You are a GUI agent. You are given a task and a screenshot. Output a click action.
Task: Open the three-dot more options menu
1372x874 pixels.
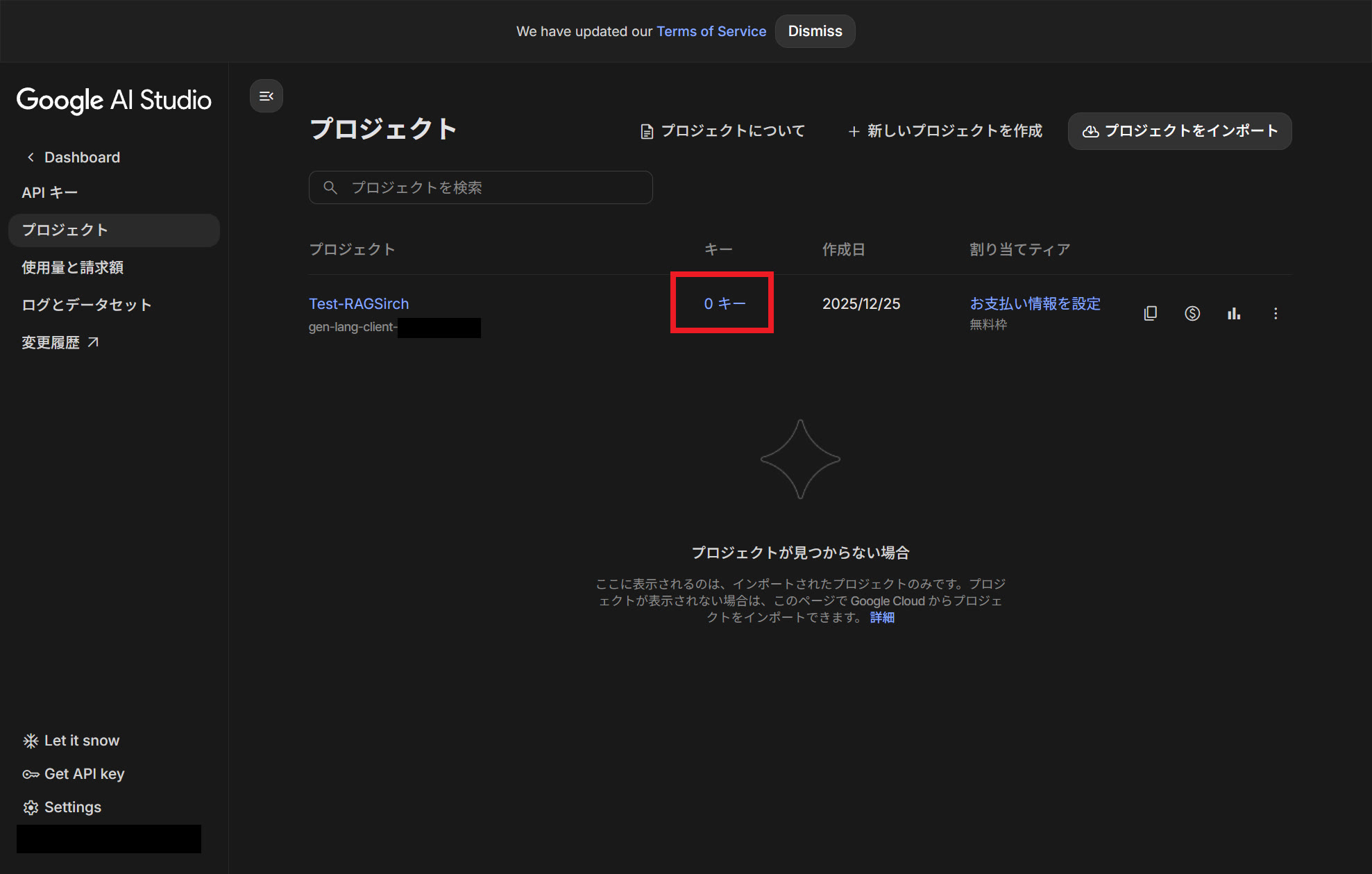[x=1275, y=314]
